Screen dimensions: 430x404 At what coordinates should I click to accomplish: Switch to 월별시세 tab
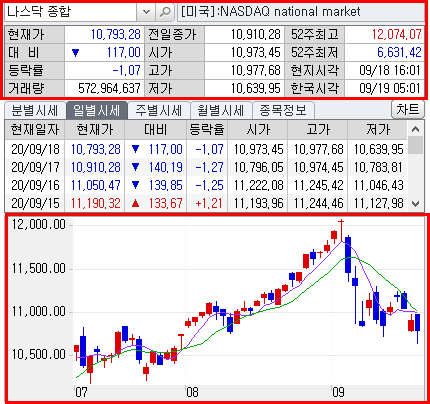(221, 110)
